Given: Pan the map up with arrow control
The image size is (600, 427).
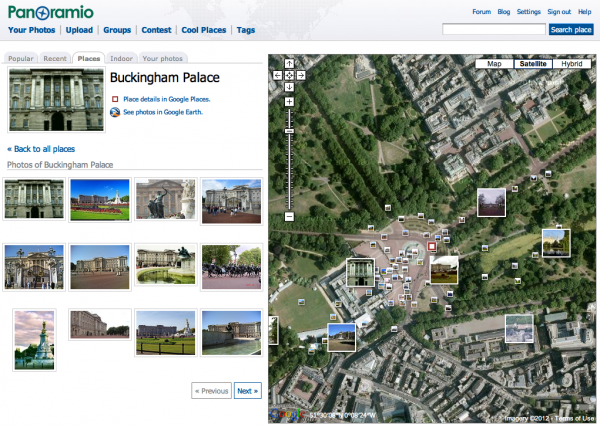Looking at the screenshot, I should point(289,64).
